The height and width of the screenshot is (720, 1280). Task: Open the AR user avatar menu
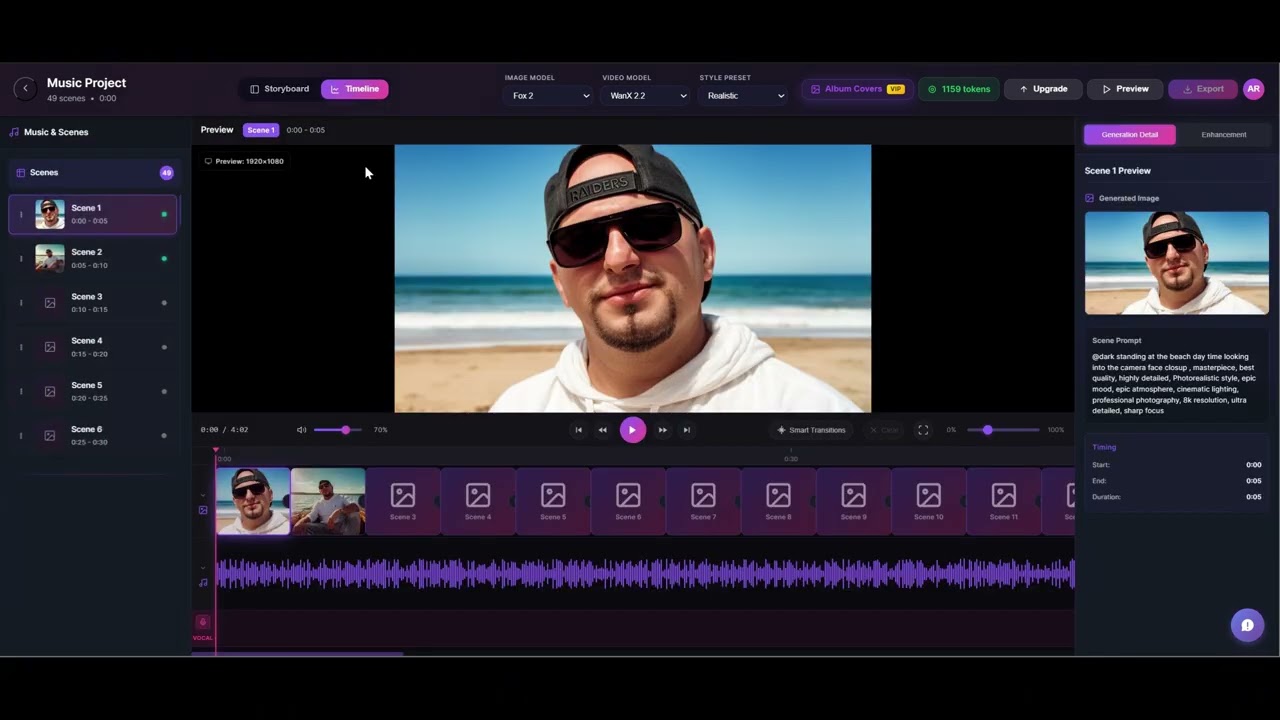point(1253,89)
